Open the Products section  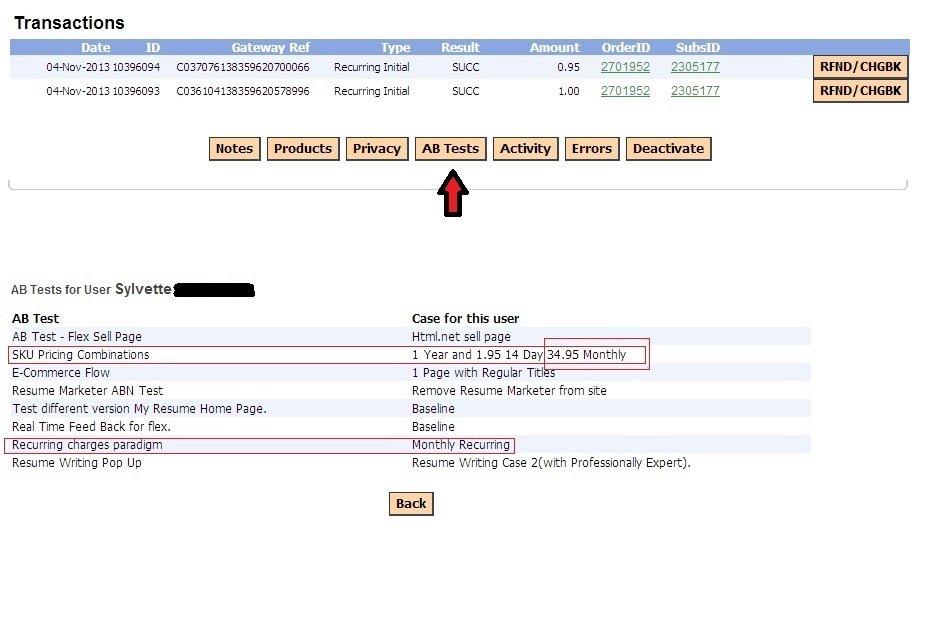click(x=302, y=148)
